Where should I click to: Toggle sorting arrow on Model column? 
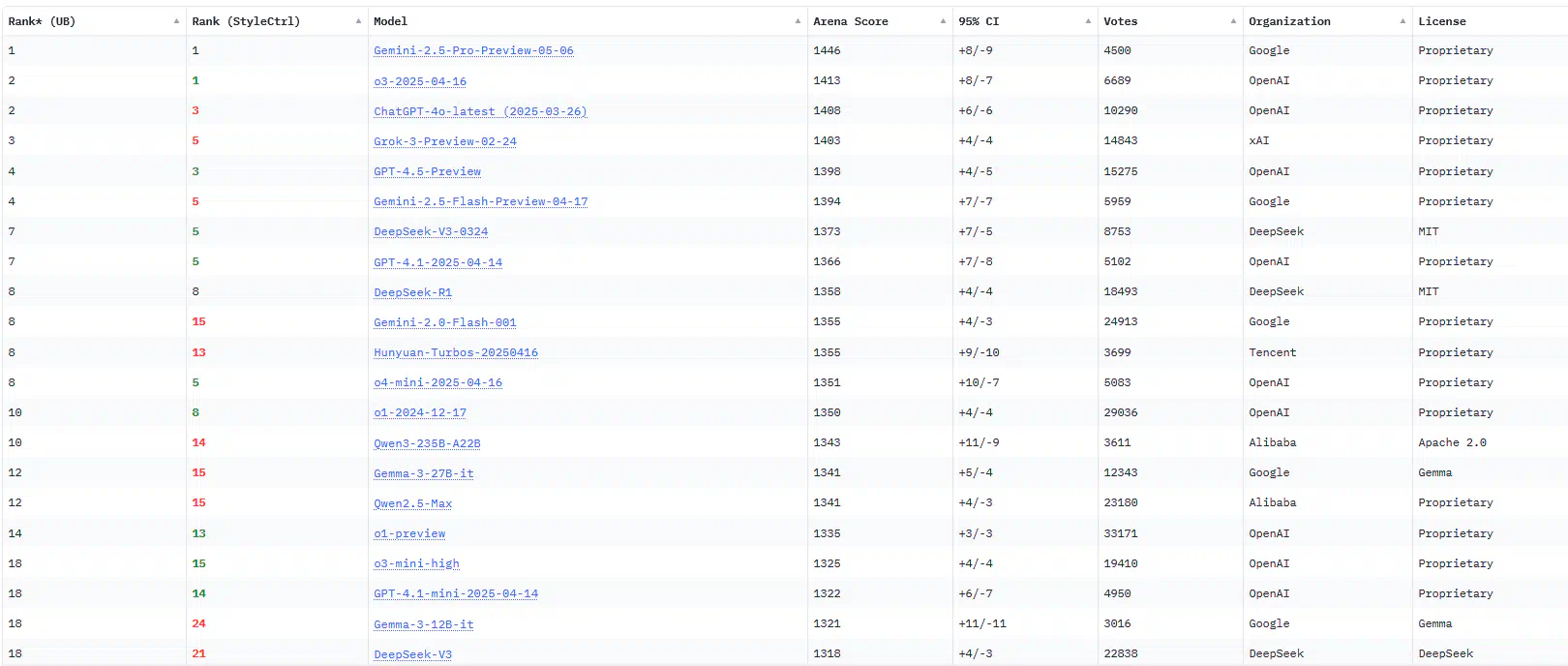[x=798, y=21]
